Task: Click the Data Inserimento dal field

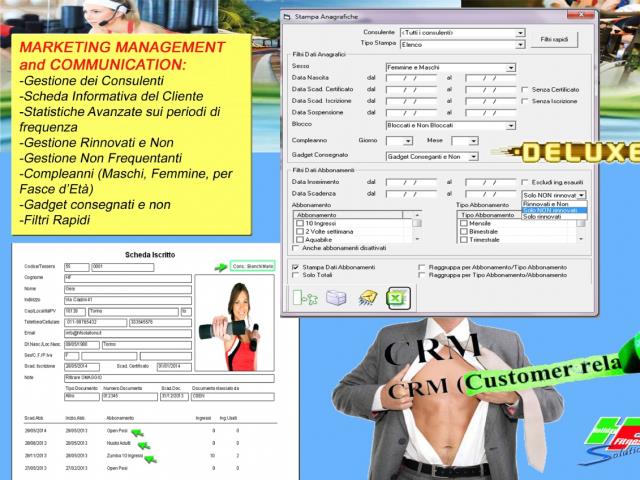Action: [411, 182]
